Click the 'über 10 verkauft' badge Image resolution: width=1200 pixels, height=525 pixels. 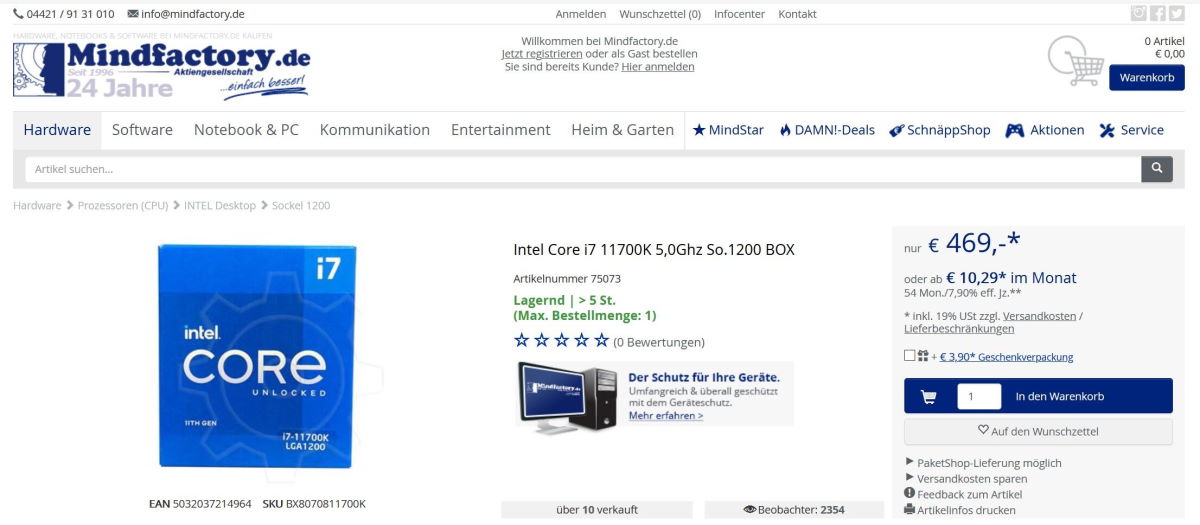tap(597, 510)
